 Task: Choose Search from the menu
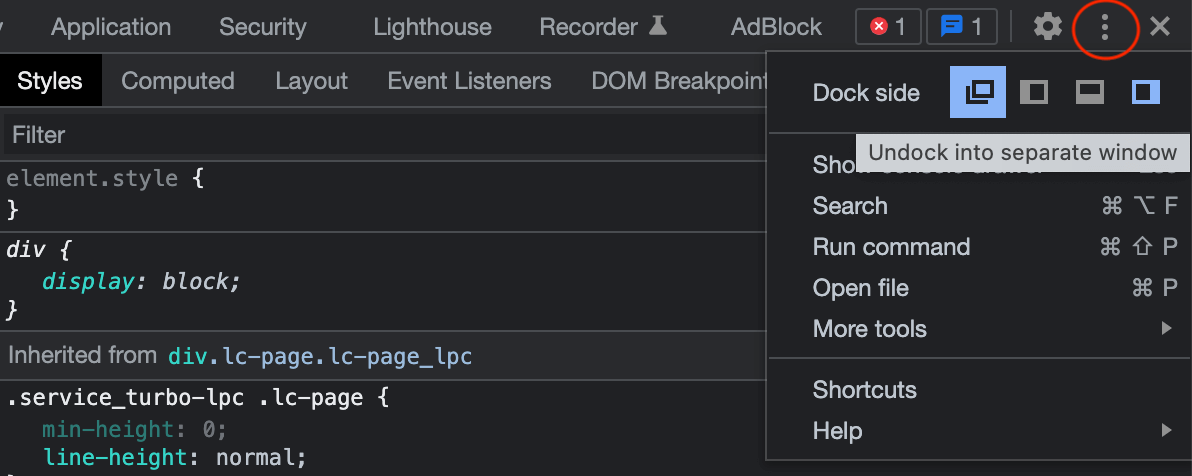[850, 206]
